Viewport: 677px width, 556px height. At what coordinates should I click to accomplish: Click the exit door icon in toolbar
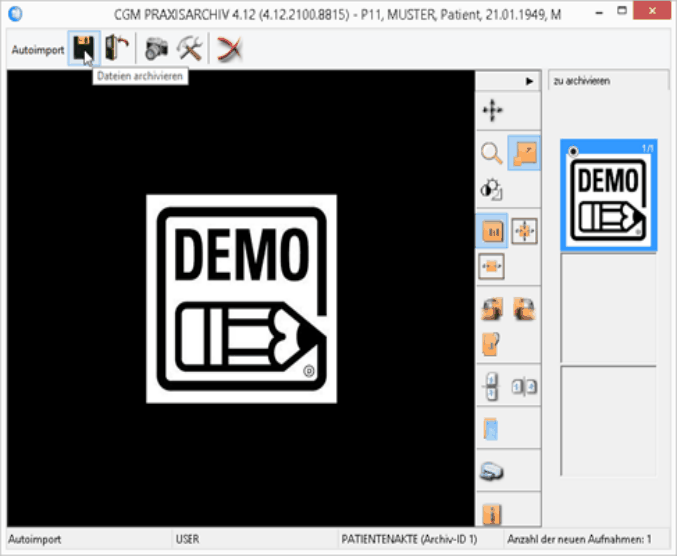coord(117,48)
